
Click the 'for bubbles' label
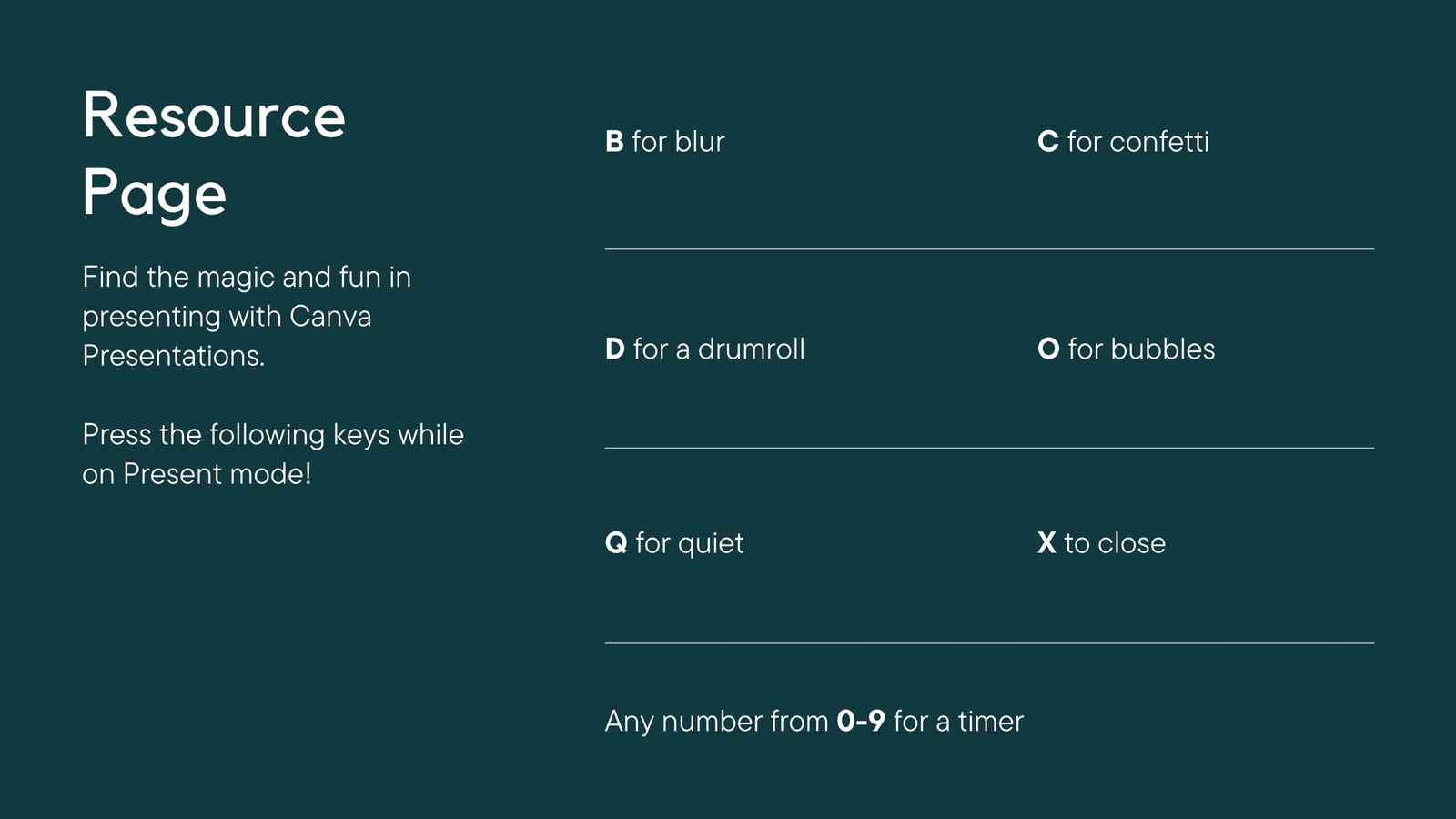(x=1141, y=349)
